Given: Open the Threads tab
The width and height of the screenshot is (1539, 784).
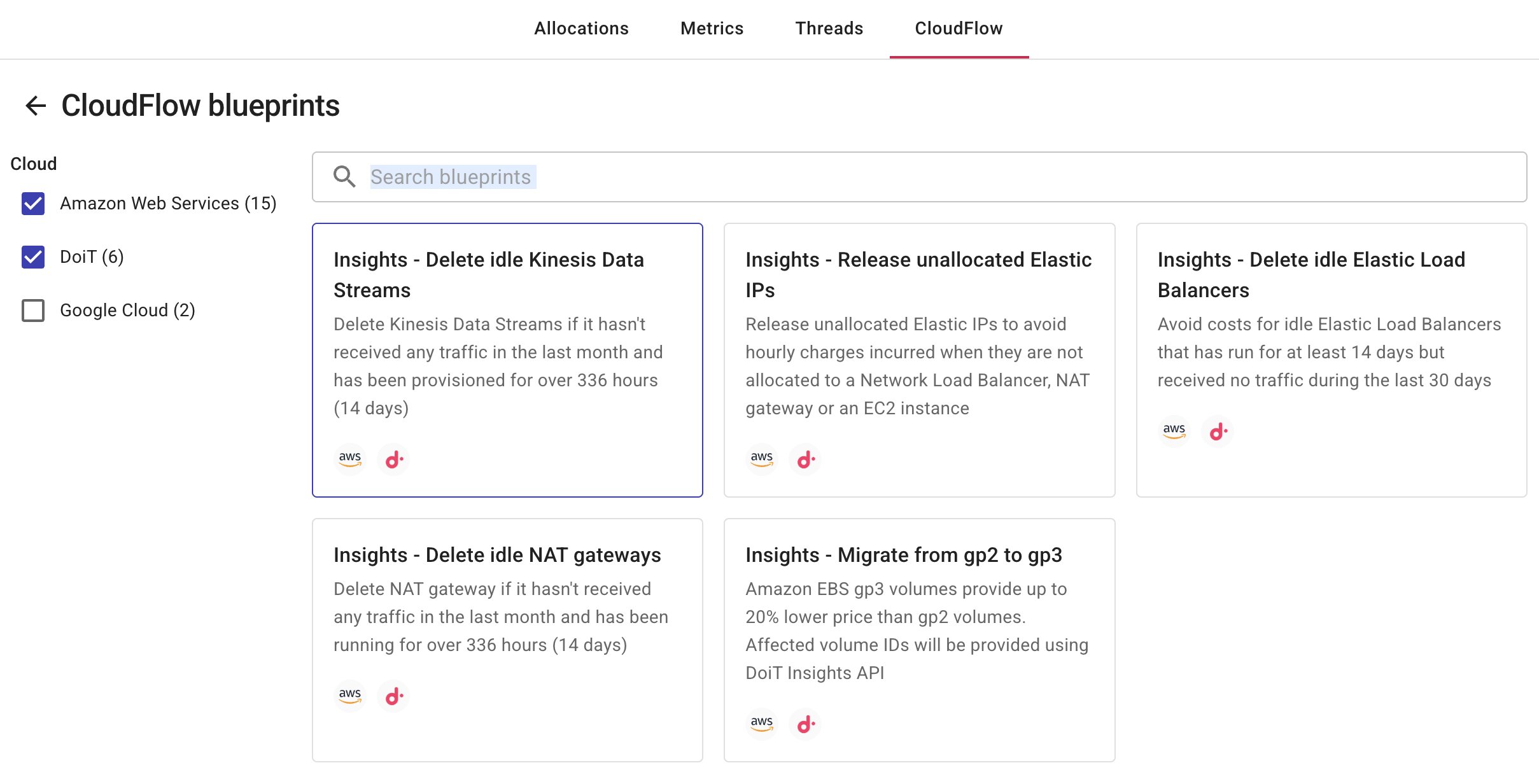Looking at the screenshot, I should click(x=829, y=29).
